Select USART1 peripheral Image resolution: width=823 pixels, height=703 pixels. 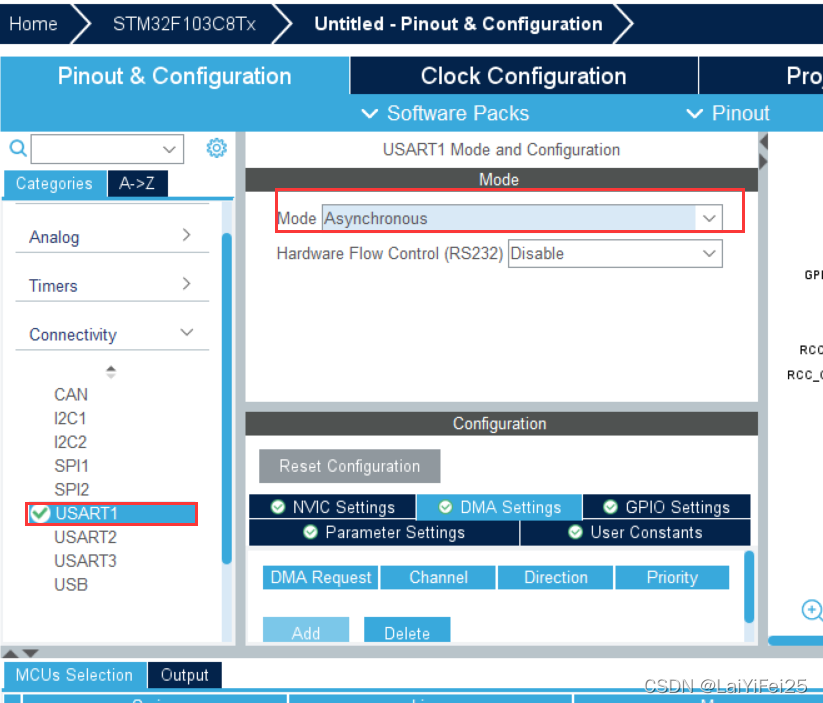(x=111, y=513)
